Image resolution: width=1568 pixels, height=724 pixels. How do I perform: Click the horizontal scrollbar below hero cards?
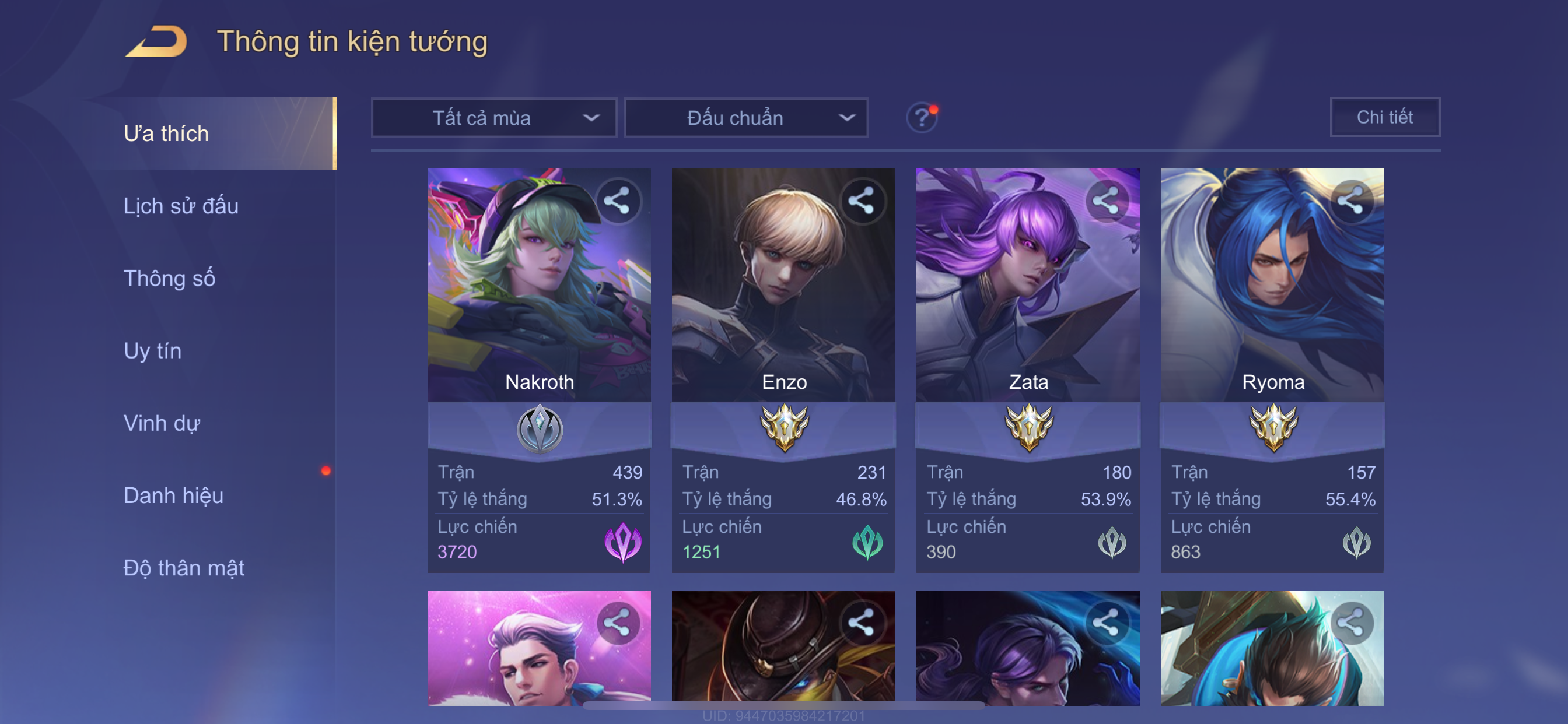coord(783,706)
